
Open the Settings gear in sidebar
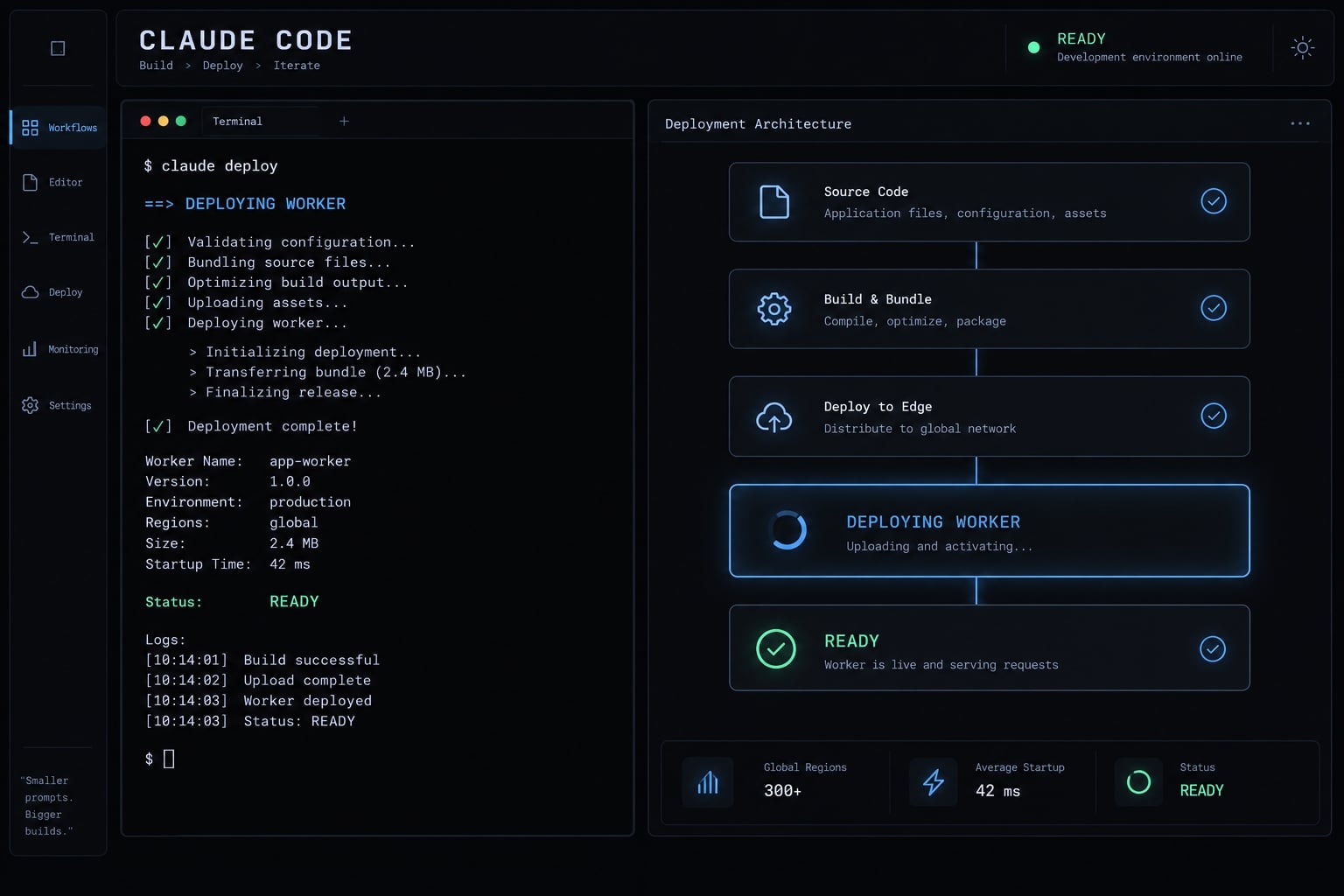pos(30,405)
